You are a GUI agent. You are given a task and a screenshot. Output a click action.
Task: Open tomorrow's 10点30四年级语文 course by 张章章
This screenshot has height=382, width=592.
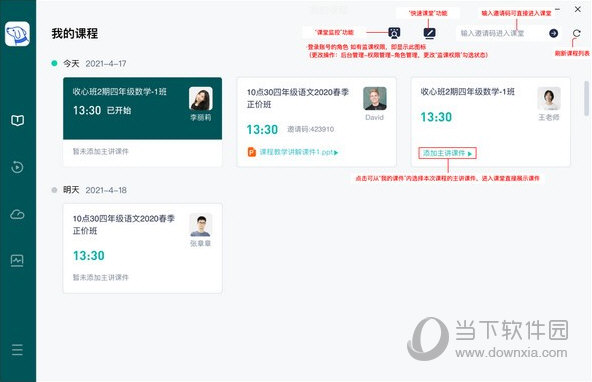(x=142, y=248)
